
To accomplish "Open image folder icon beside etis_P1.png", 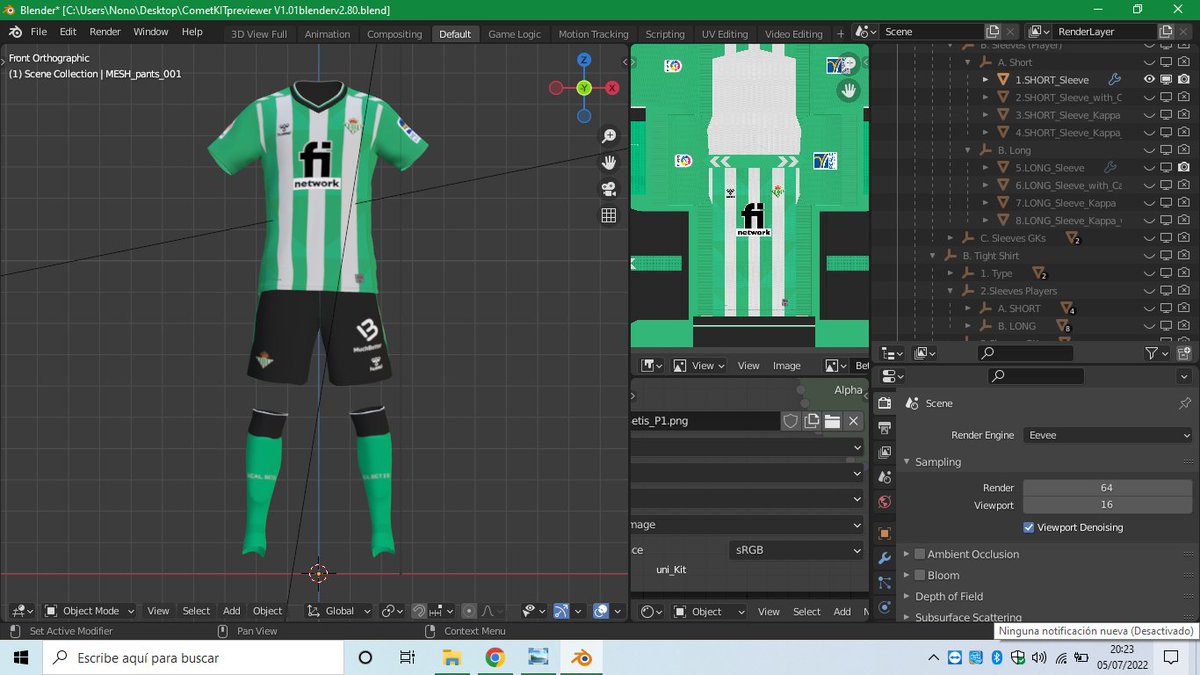I will [x=832, y=421].
